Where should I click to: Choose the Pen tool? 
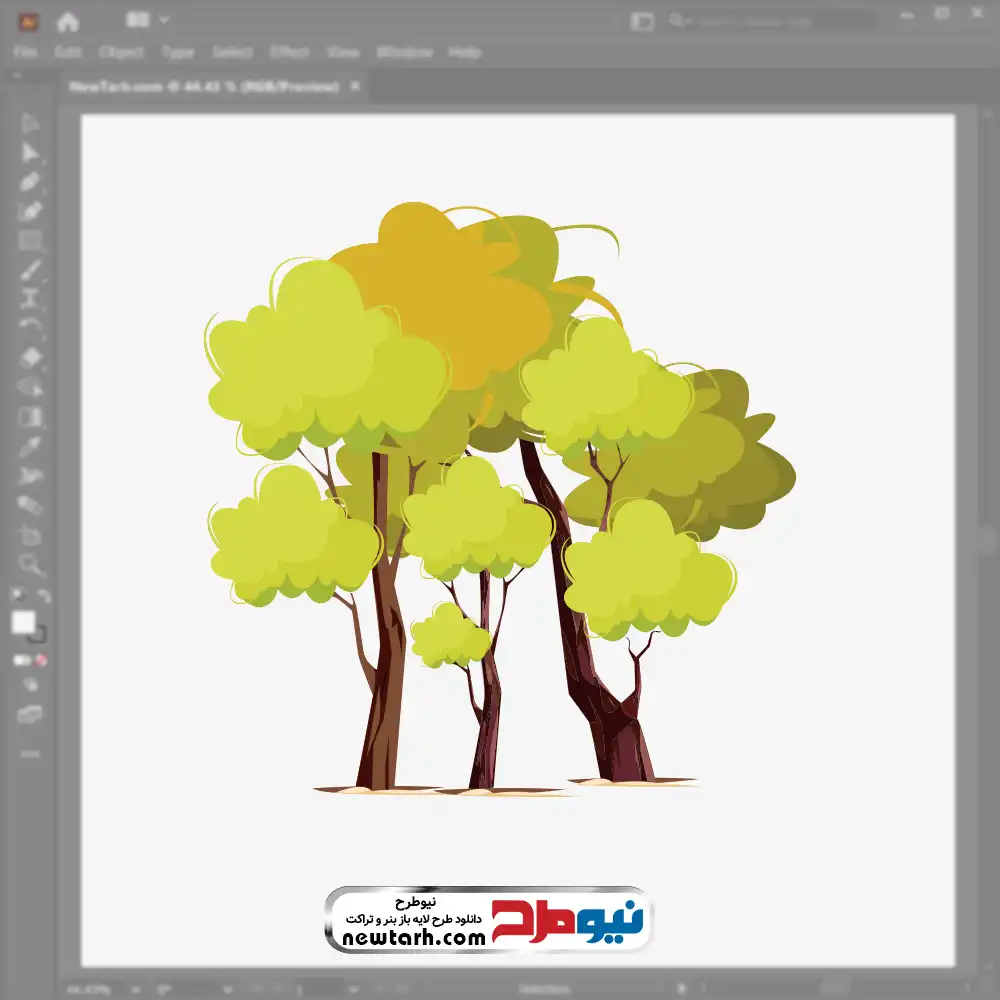coord(30,182)
